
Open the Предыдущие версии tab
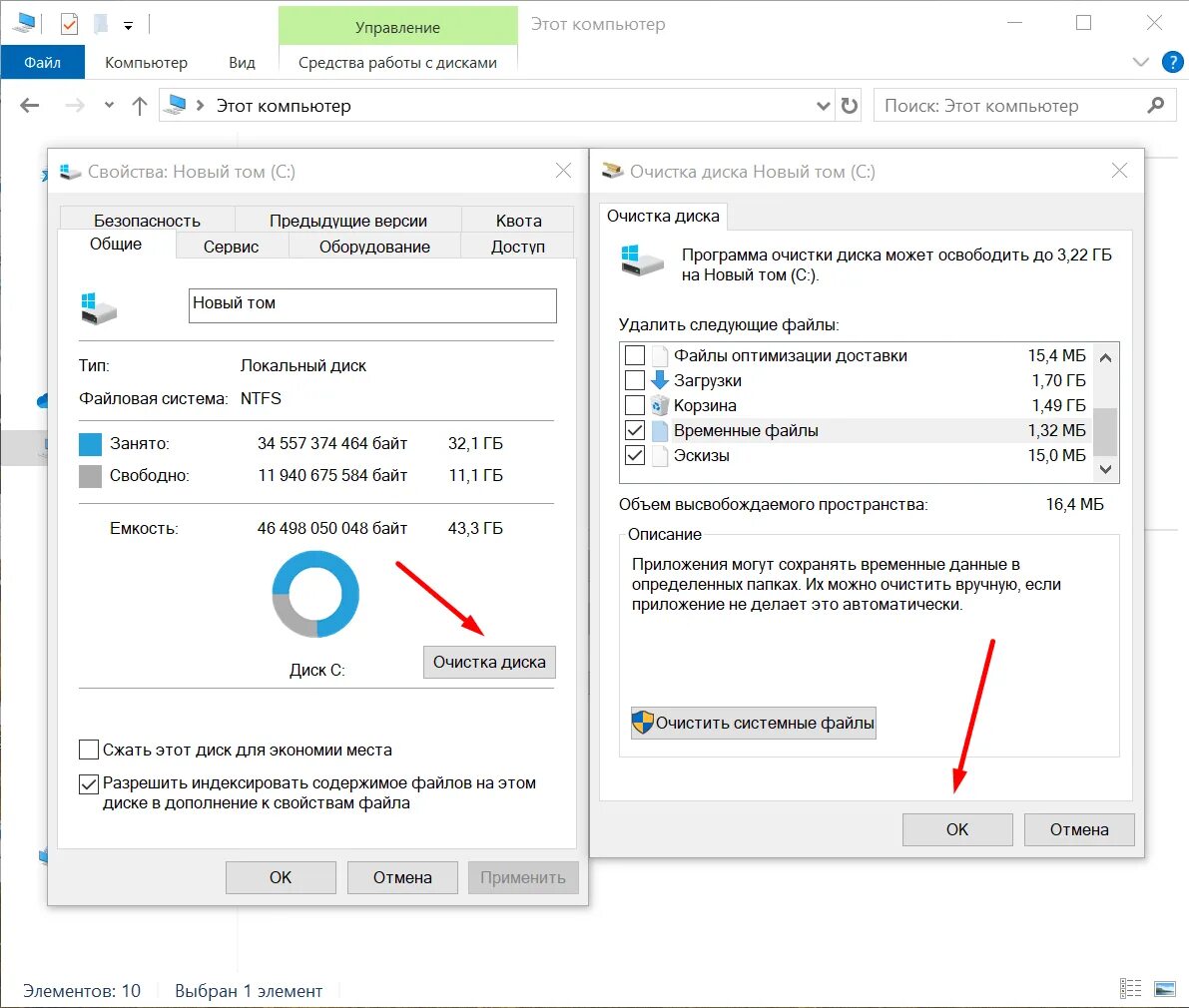coord(348,220)
